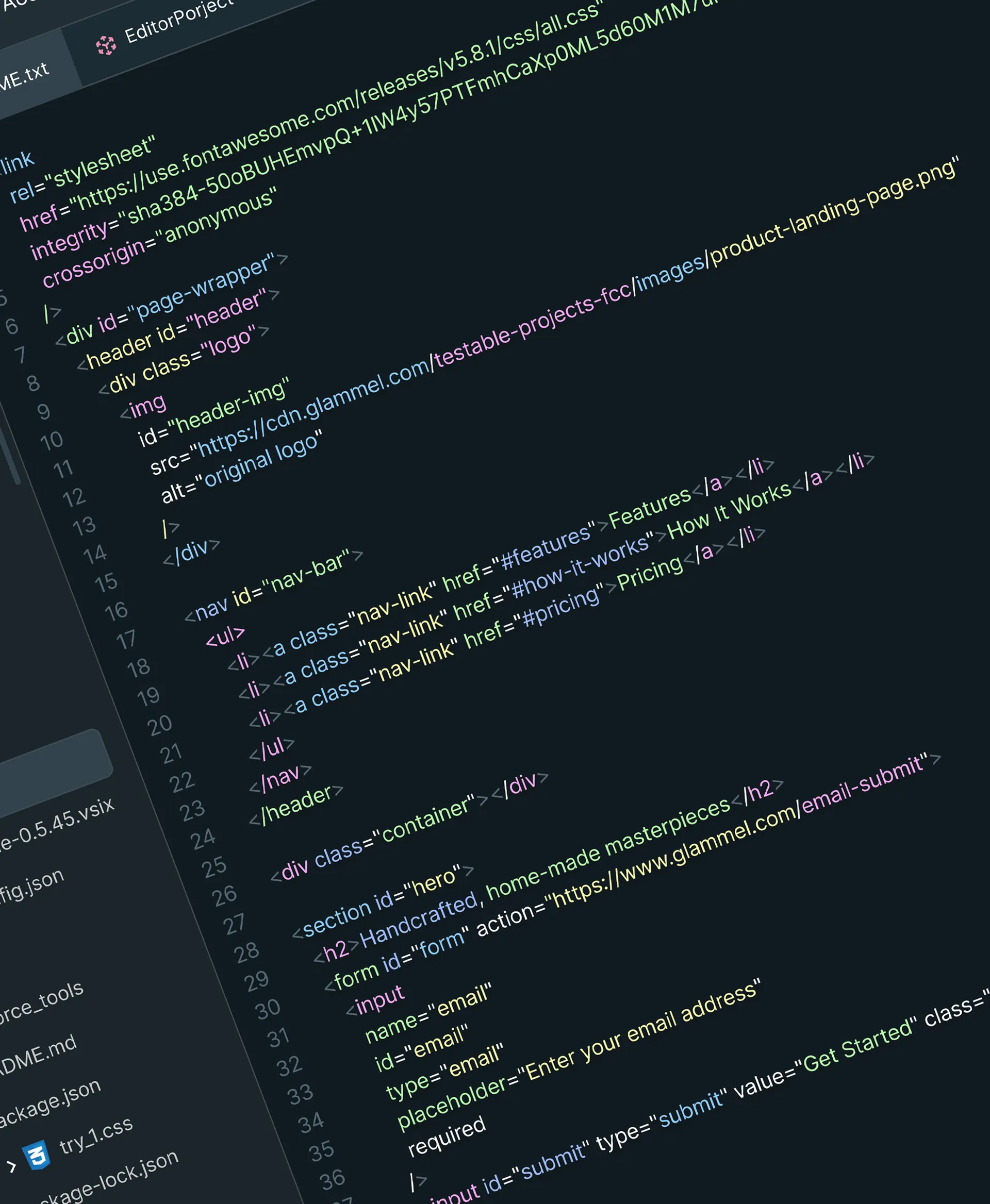
Task: Click line number 25 in the gutter
Action: coord(214,866)
